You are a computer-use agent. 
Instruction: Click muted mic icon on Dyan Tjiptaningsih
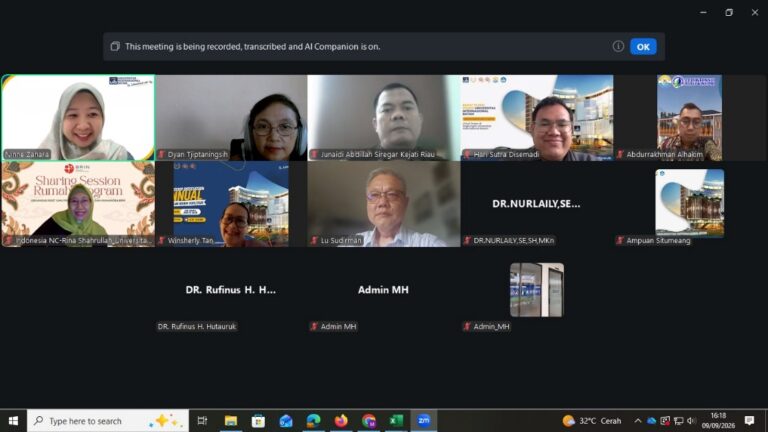pos(162,154)
